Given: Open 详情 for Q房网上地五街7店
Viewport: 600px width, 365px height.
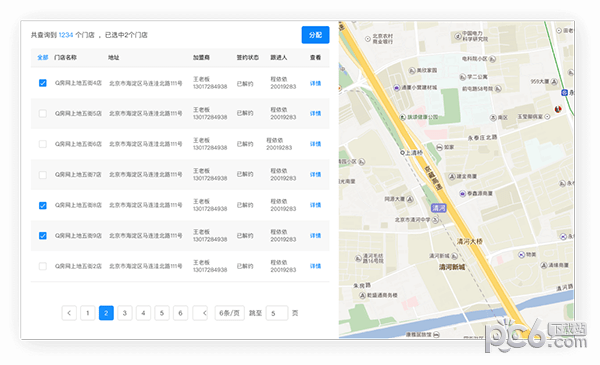Looking at the screenshot, I should point(315,175).
